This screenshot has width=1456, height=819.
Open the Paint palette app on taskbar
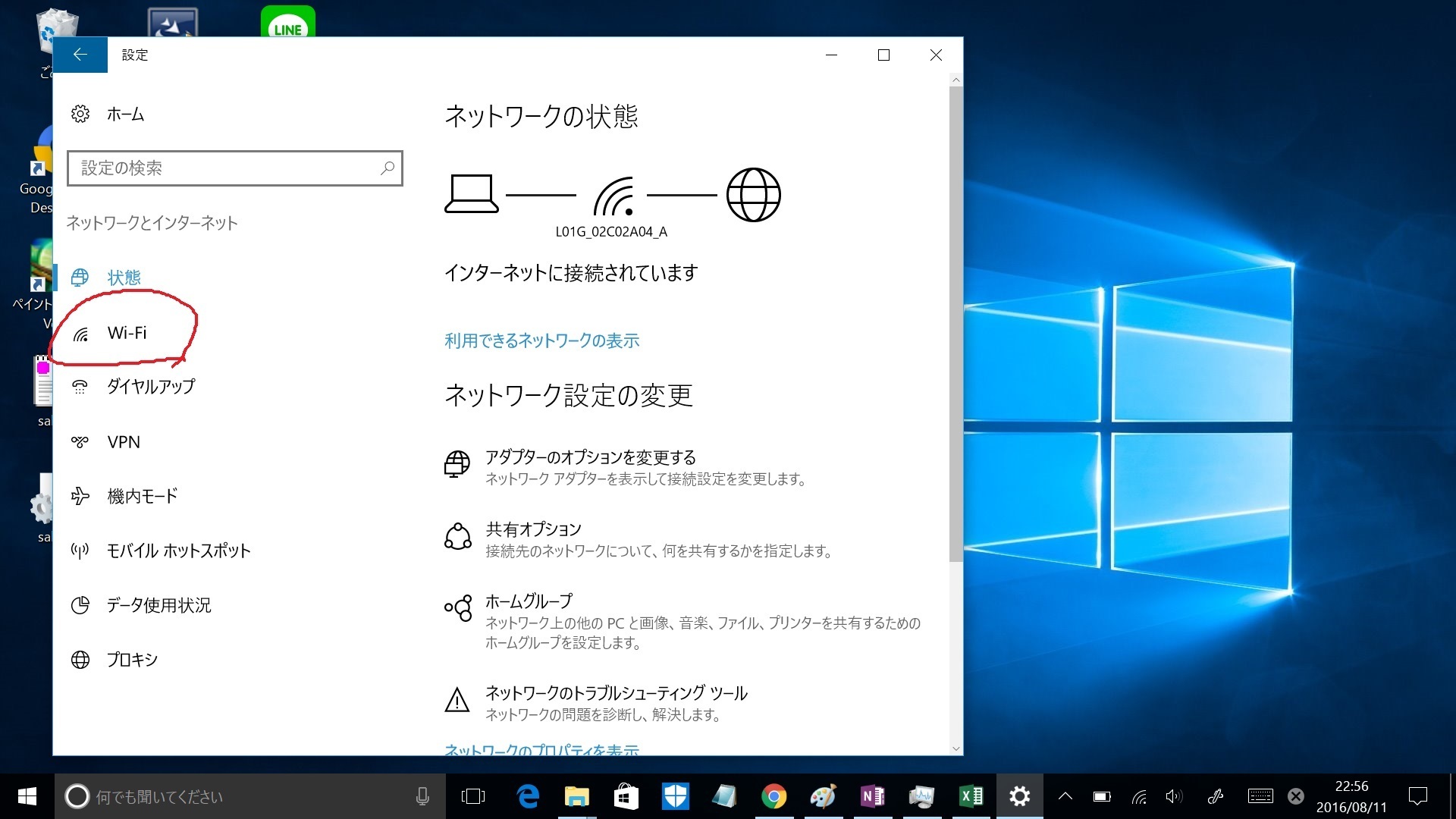(823, 796)
